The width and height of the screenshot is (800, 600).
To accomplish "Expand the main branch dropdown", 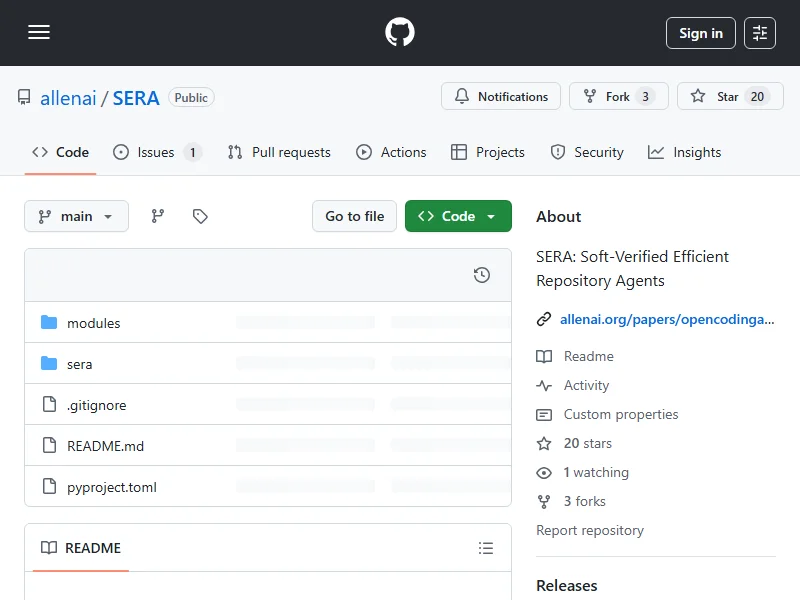I will tap(76, 216).
